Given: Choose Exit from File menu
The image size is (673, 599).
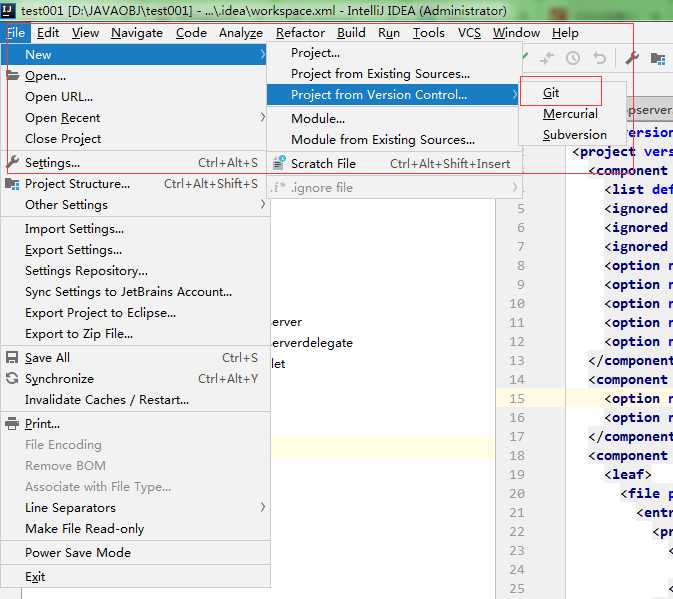Looking at the screenshot, I should pyautogui.click(x=35, y=577).
